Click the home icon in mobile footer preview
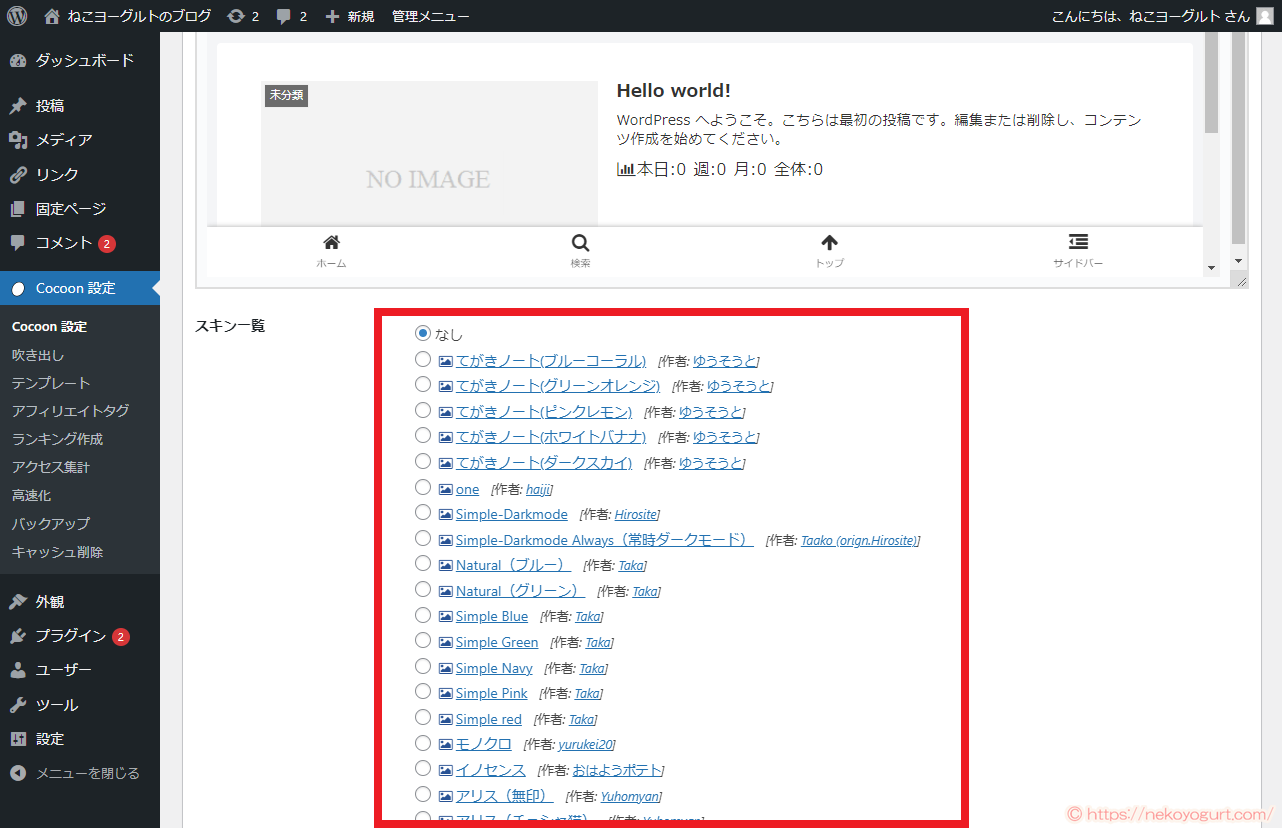The image size is (1282, 828). pos(331,243)
